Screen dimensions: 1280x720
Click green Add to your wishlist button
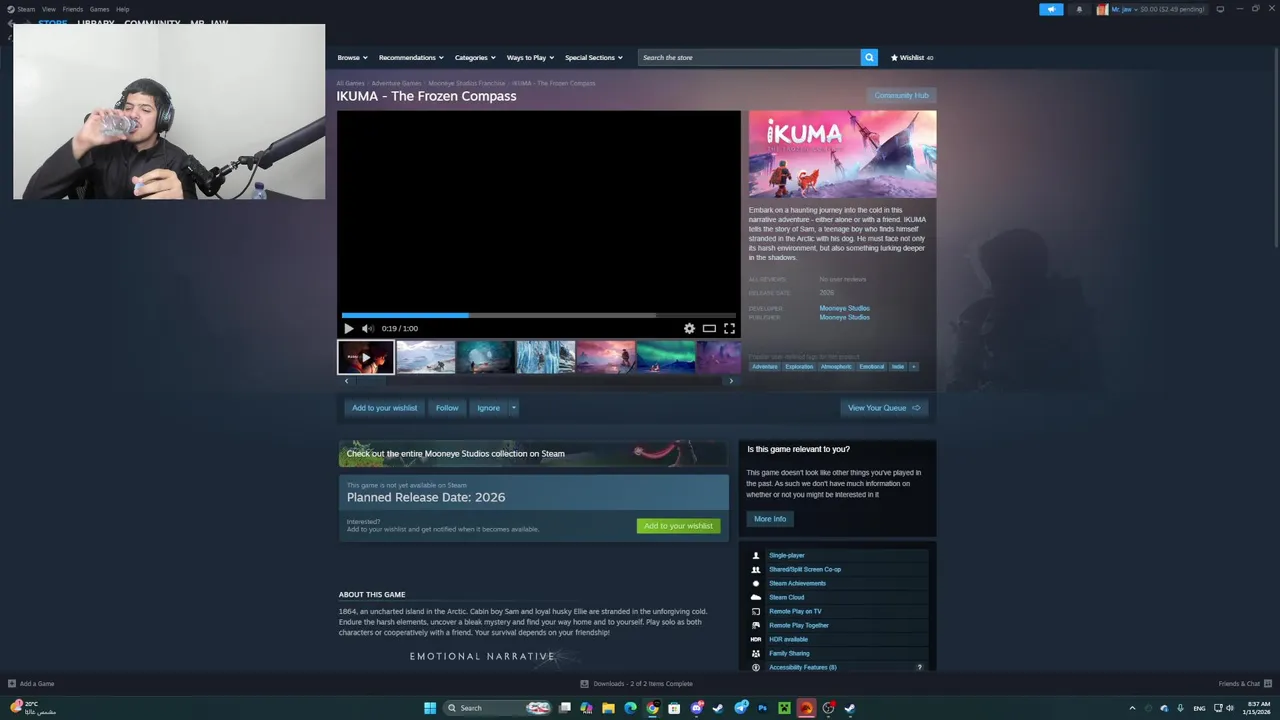pyautogui.click(x=678, y=526)
